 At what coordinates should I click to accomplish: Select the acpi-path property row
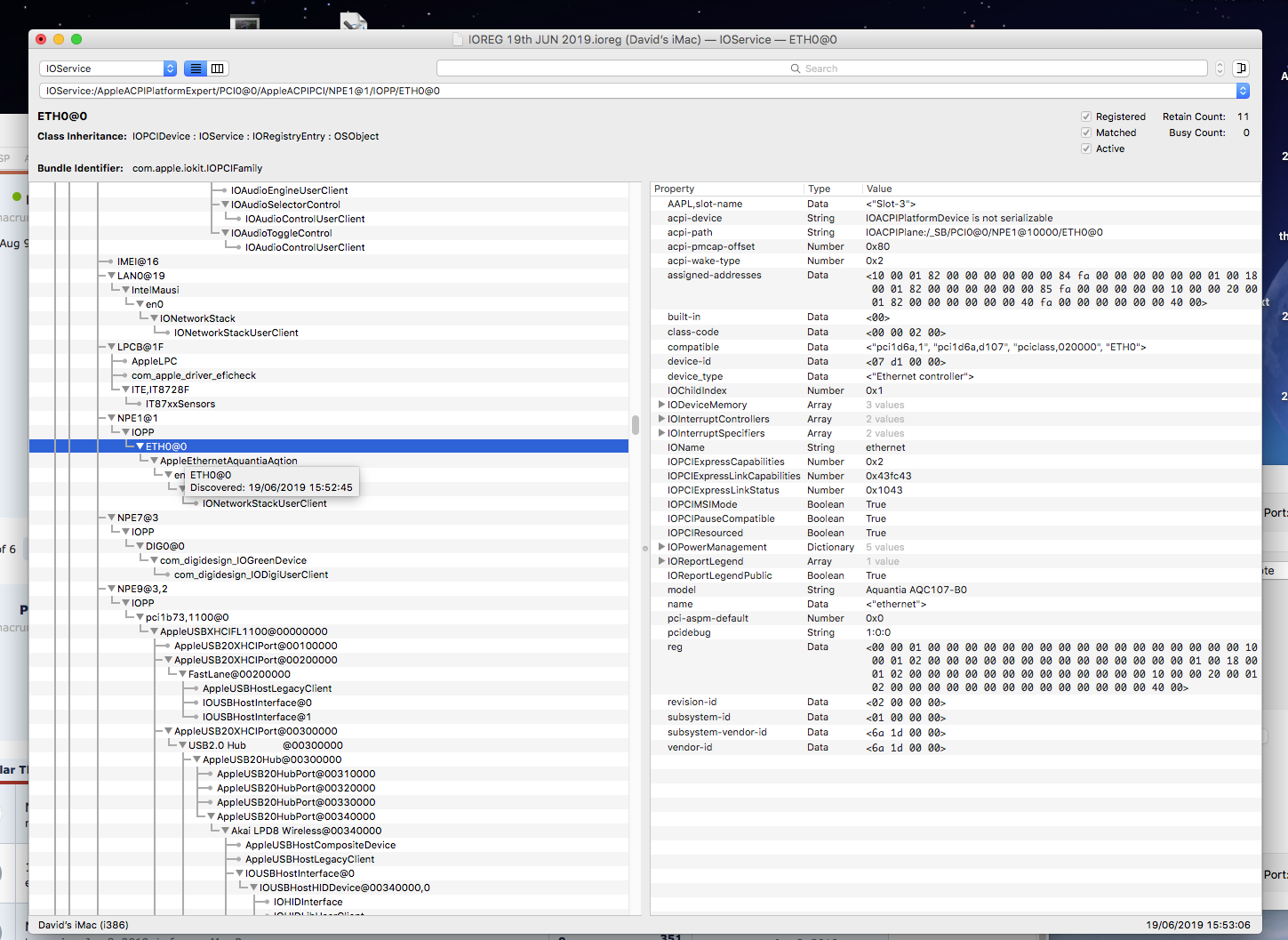coord(956,232)
